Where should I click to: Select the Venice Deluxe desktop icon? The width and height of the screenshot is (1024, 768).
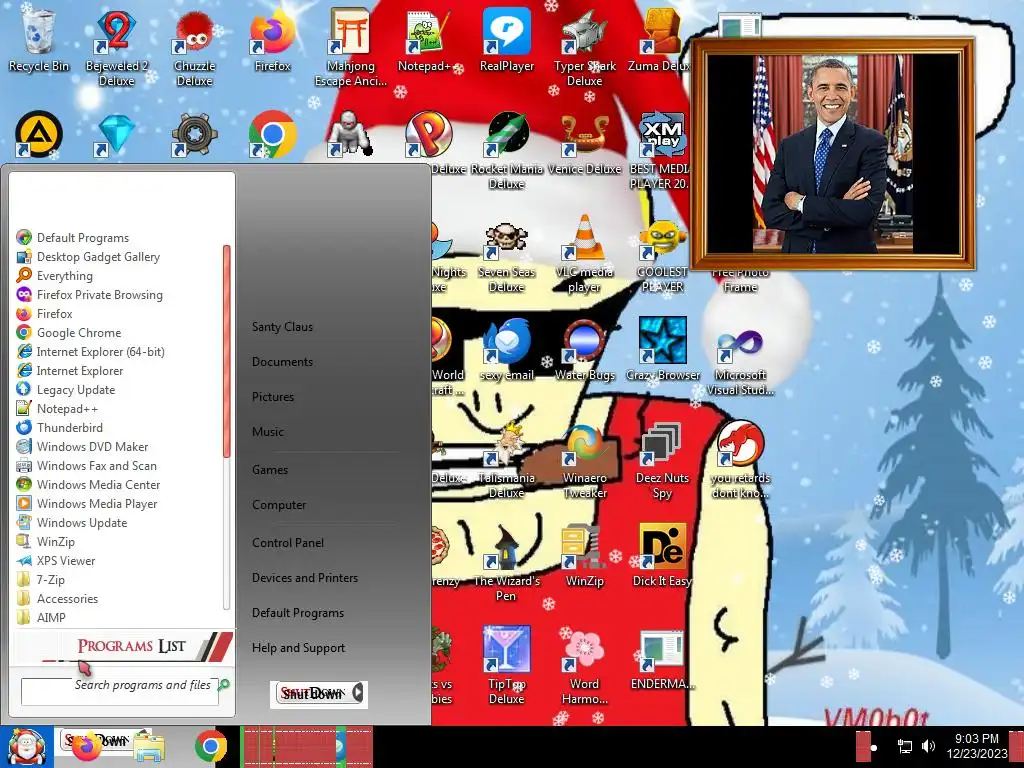[584, 142]
